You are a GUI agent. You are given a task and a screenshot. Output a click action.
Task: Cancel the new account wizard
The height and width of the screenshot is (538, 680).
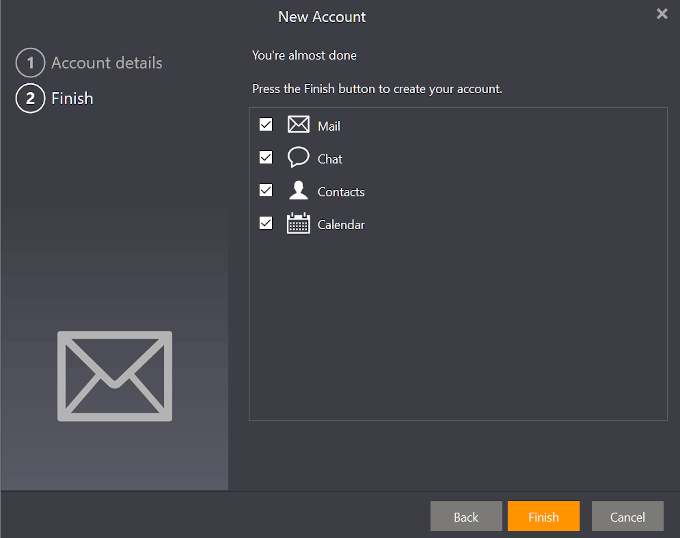pyautogui.click(x=628, y=516)
